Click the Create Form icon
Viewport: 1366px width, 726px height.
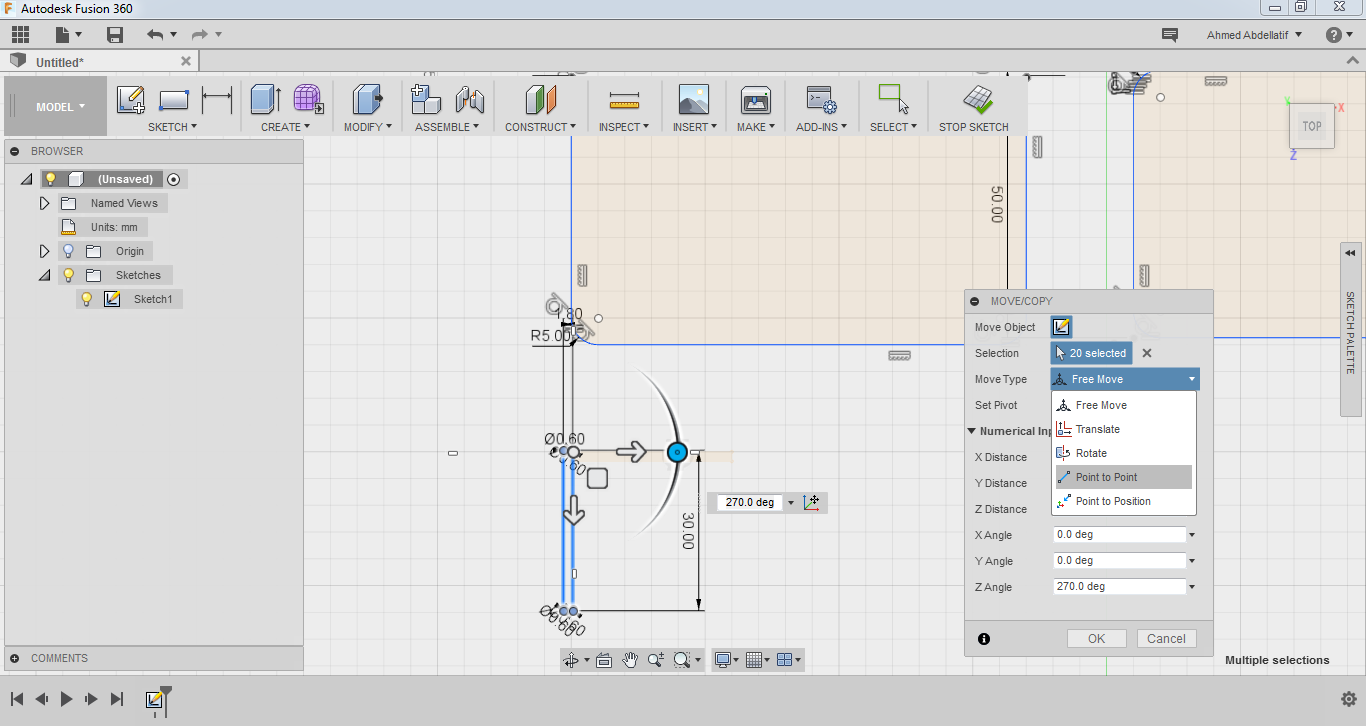tap(308, 100)
